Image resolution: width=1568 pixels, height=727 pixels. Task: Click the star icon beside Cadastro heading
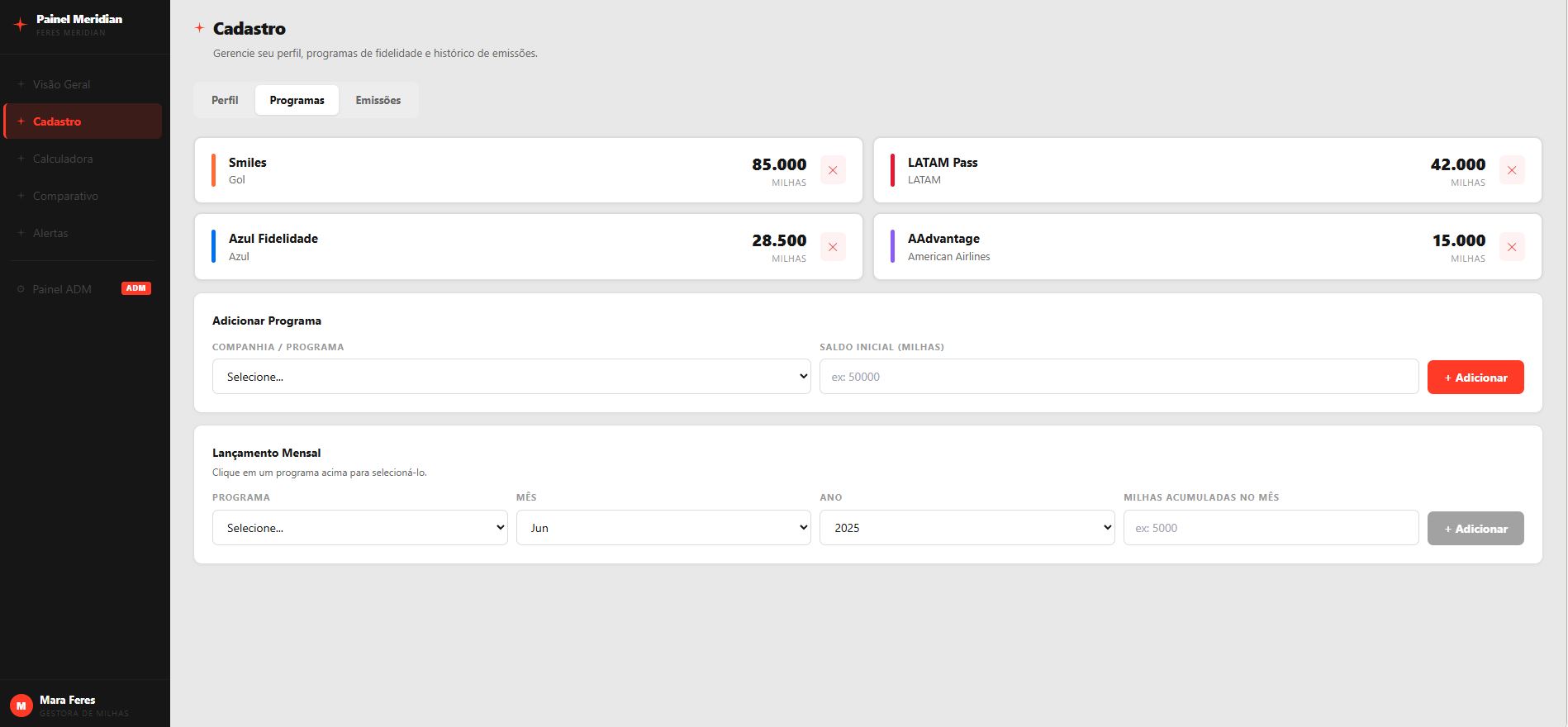tap(199, 28)
